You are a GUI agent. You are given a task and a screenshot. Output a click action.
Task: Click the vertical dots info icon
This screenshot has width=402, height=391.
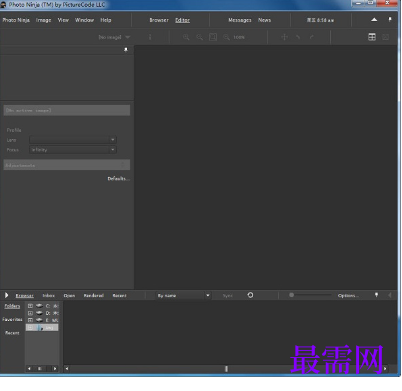click(x=150, y=37)
